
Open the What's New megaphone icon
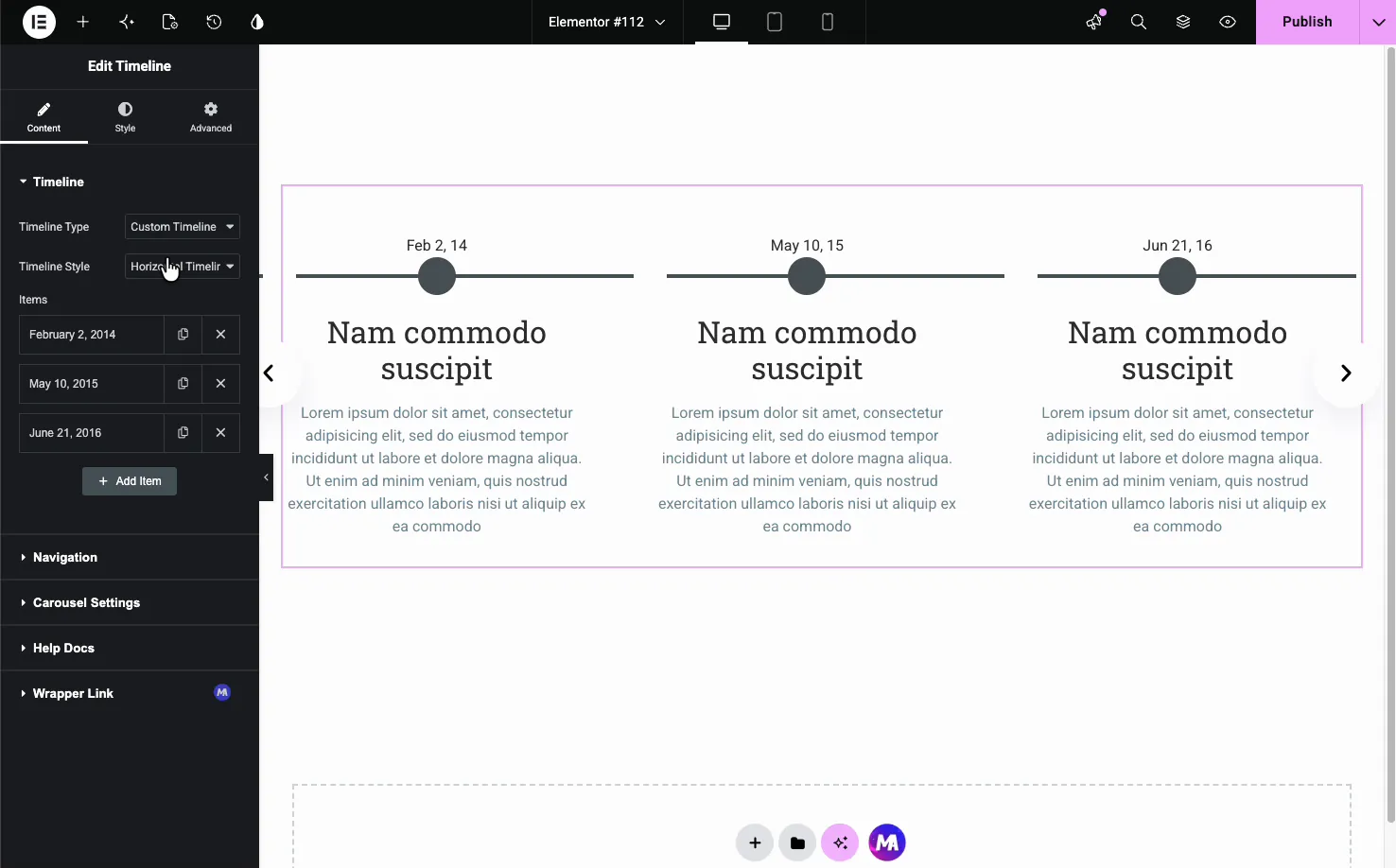(1094, 22)
